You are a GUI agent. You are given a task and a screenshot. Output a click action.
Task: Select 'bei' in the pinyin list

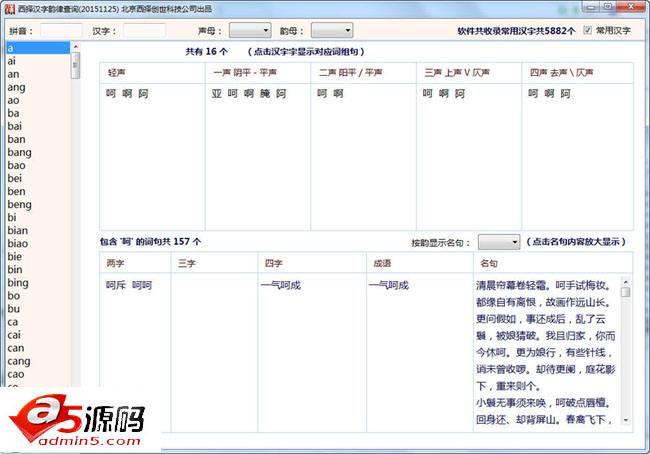click(x=38, y=178)
